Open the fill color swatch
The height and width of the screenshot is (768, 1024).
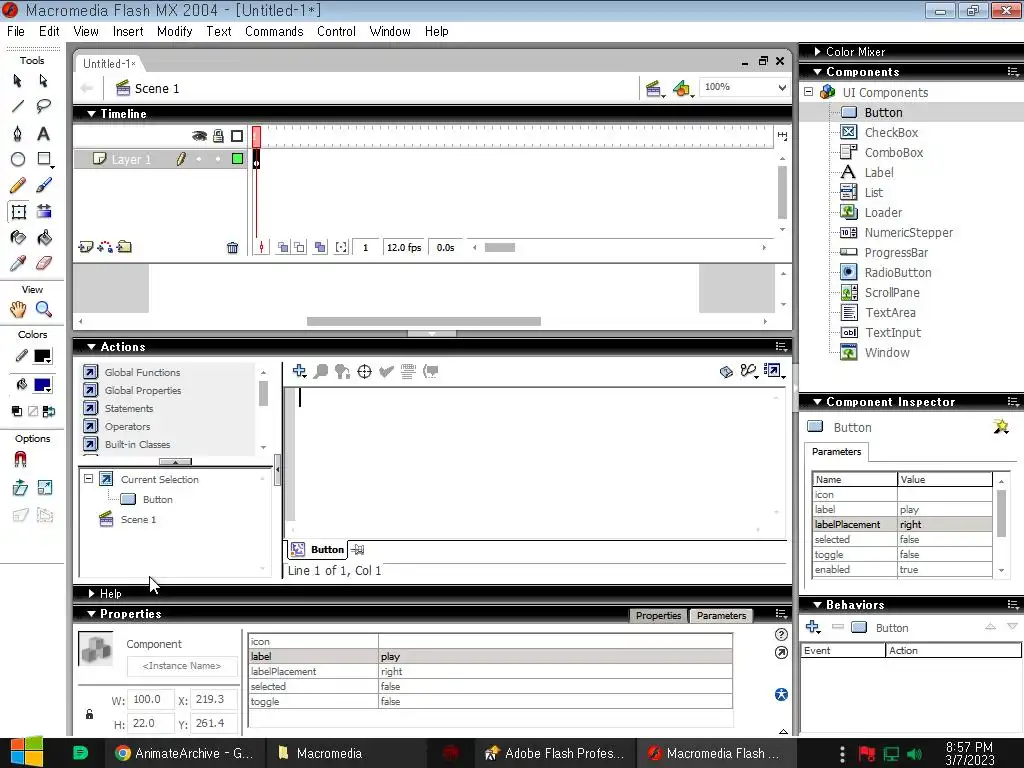point(42,385)
